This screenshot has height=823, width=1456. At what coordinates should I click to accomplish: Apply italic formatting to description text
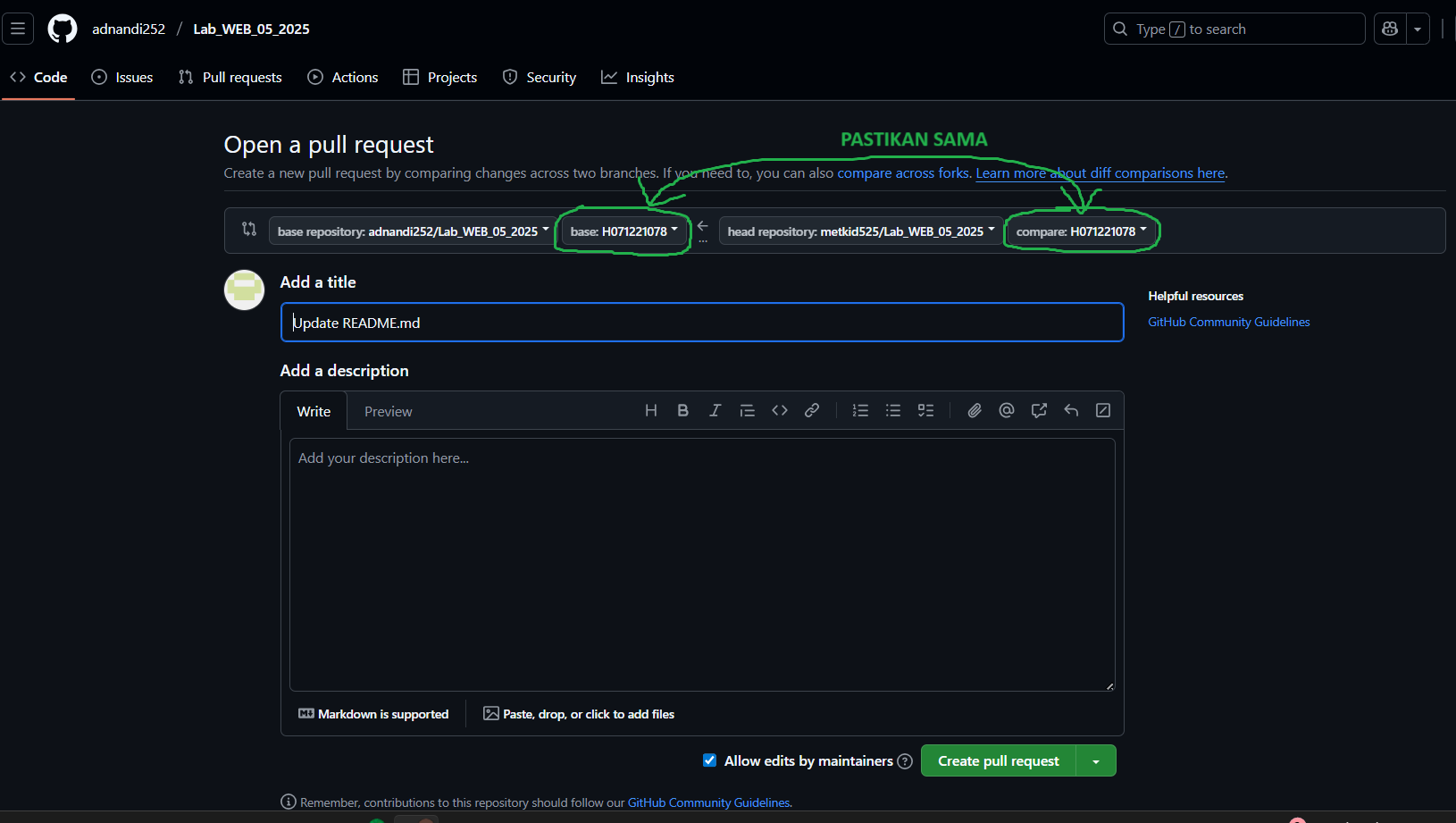715,410
